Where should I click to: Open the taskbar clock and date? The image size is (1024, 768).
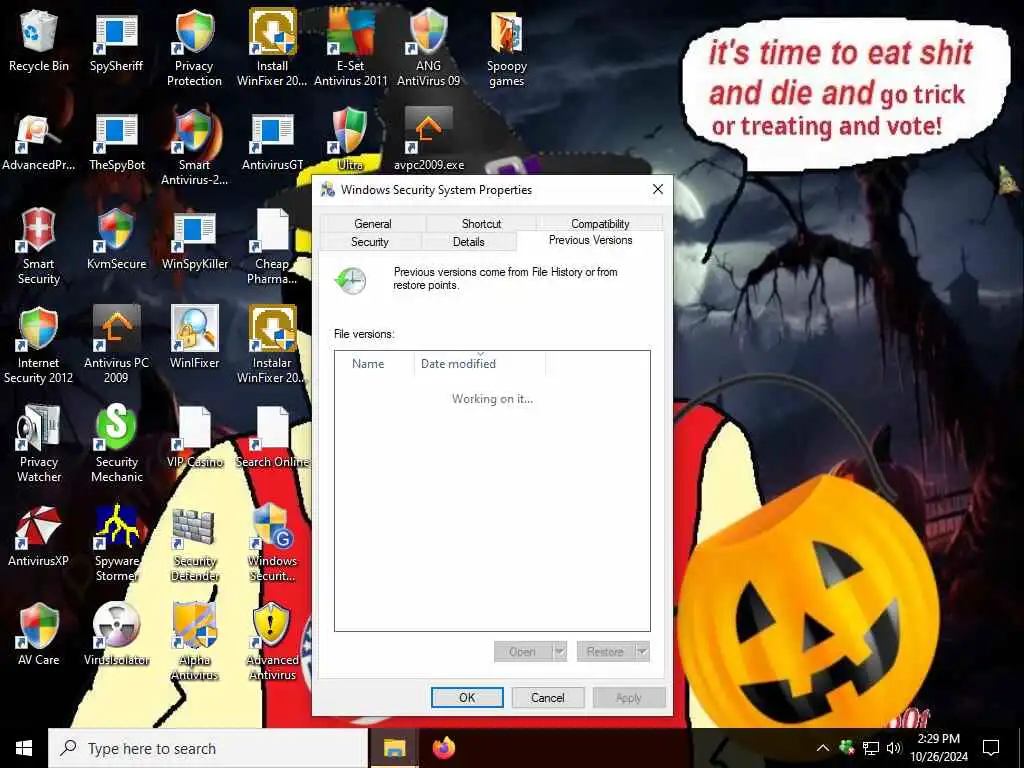click(x=938, y=748)
